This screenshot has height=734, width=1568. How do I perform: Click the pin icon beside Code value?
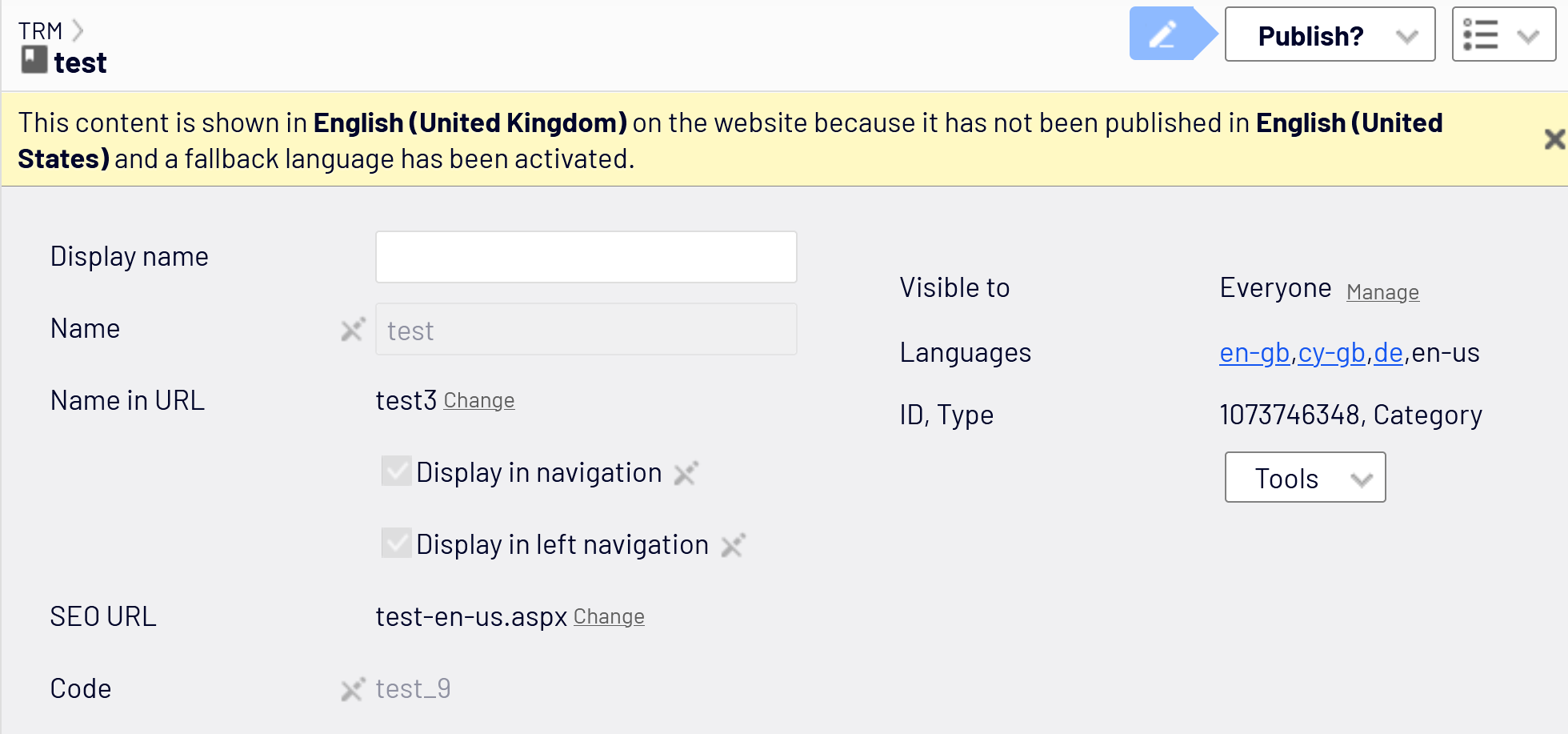coord(353,690)
